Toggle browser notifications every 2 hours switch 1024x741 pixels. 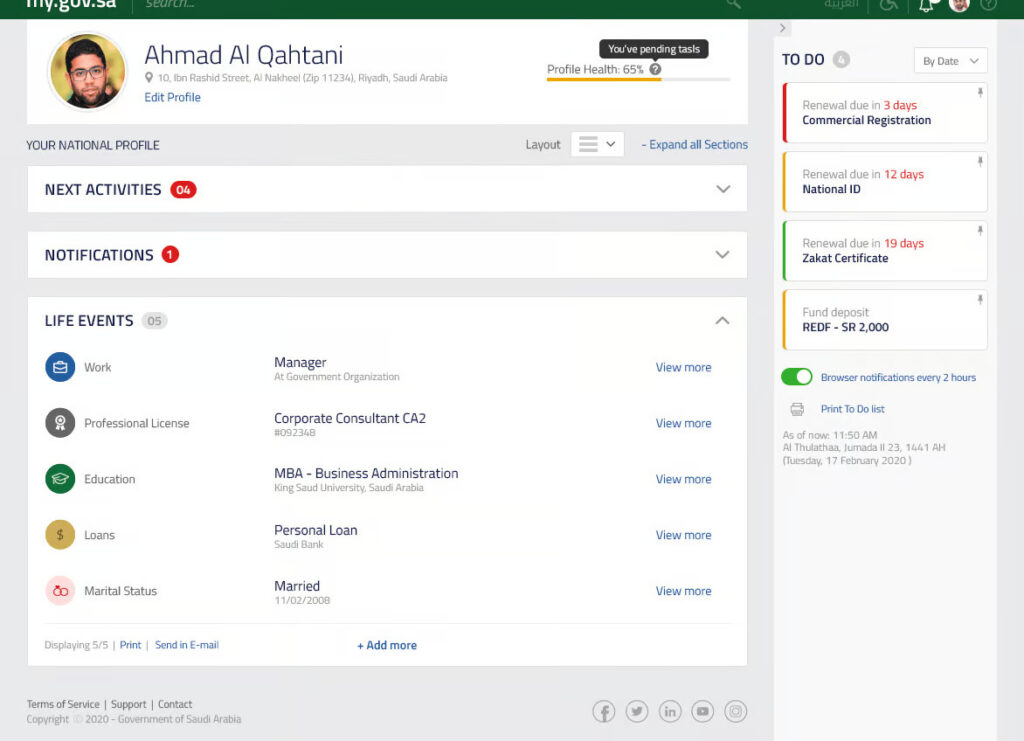(x=797, y=377)
